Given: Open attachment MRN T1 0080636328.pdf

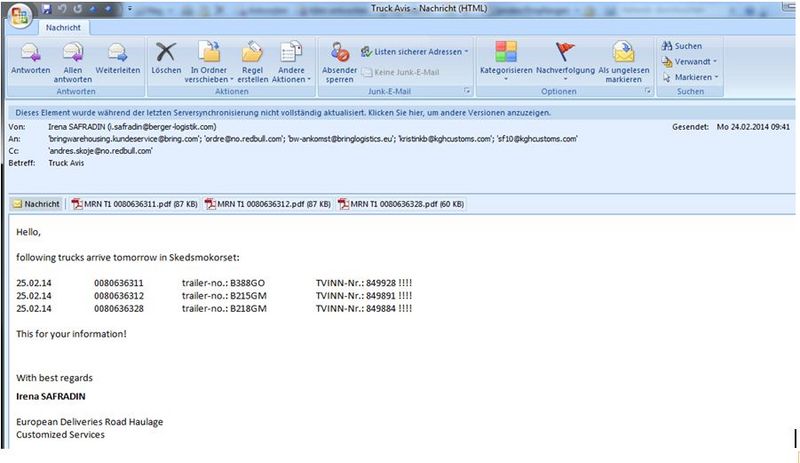Looking at the screenshot, I should pyautogui.click(x=401, y=204).
